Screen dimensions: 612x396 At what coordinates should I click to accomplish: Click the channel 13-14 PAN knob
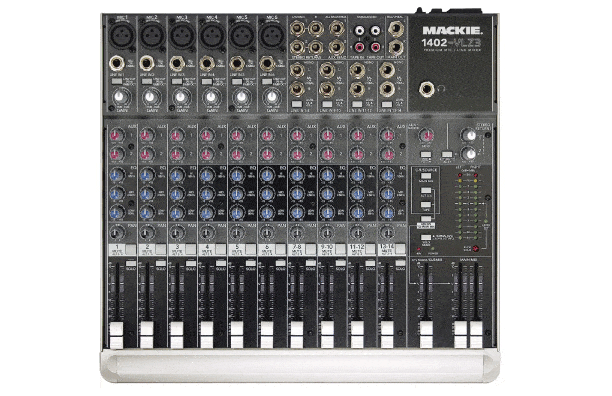tap(387, 233)
